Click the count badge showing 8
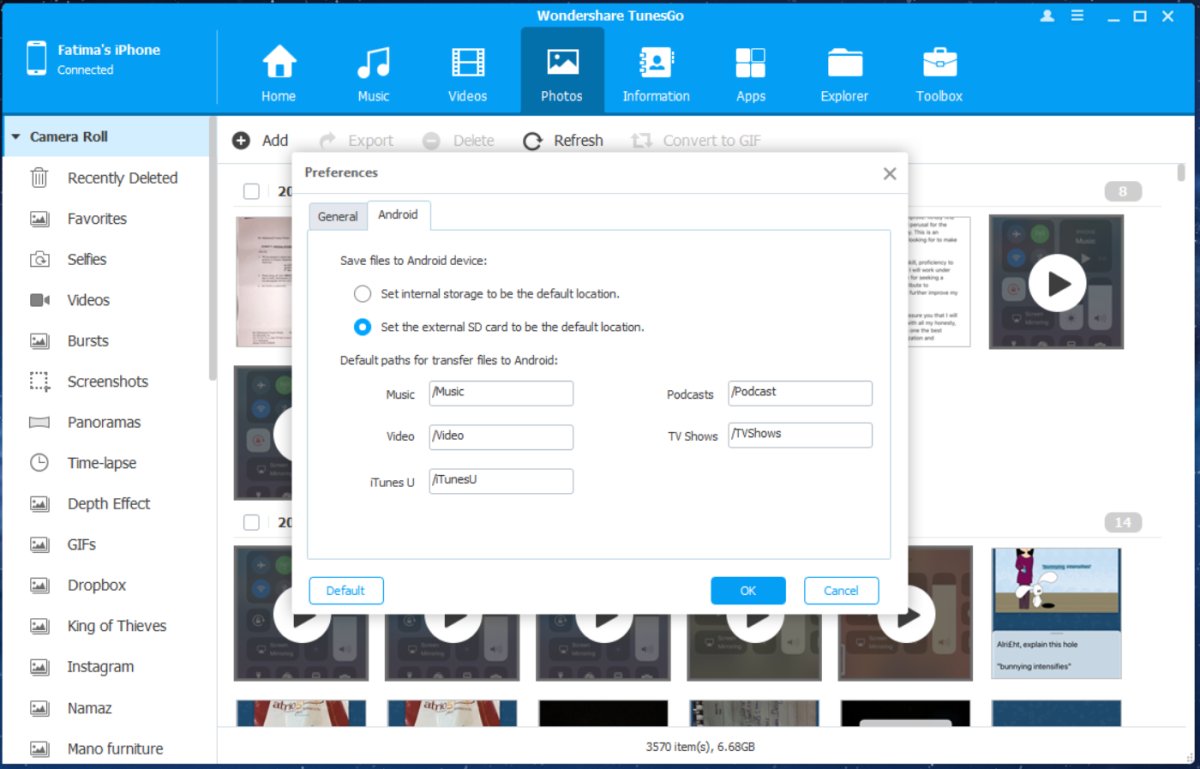The height and width of the screenshot is (769, 1200). click(x=1123, y=192)
